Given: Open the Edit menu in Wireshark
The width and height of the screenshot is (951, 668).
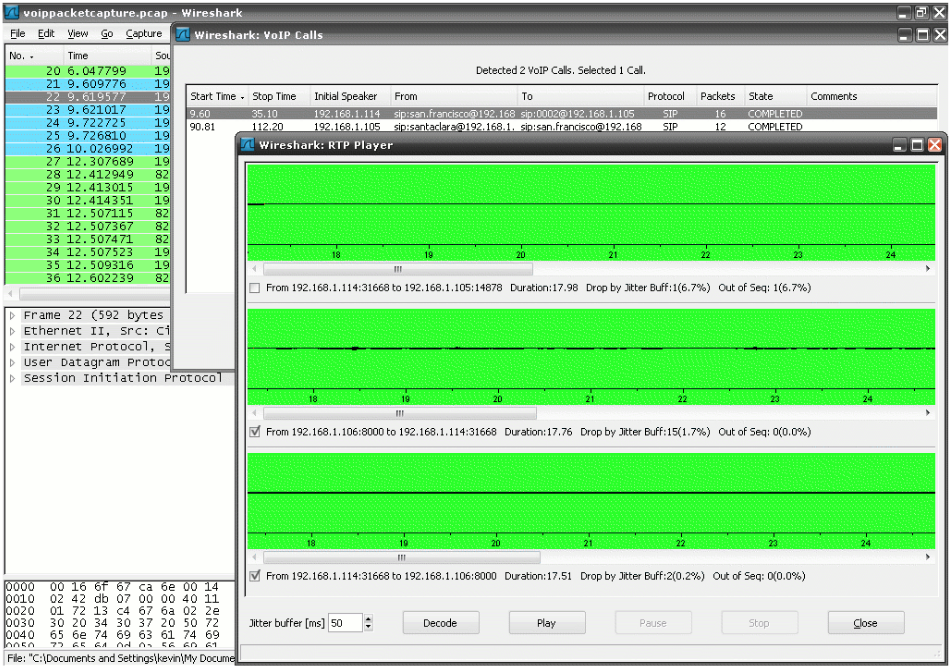Looking at the screenshot, I should 46,33.
